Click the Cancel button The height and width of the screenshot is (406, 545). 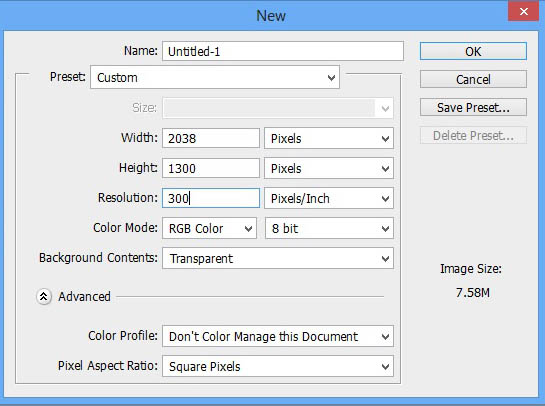tap(473, 80)
